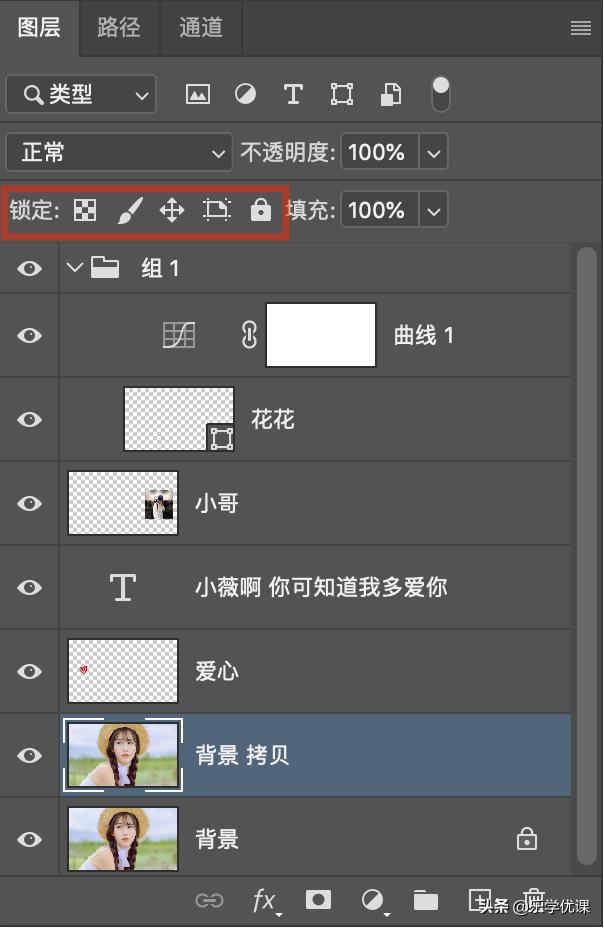Lock layer position move icon
This screenshot has width=604, height=928.
point(172,210)
